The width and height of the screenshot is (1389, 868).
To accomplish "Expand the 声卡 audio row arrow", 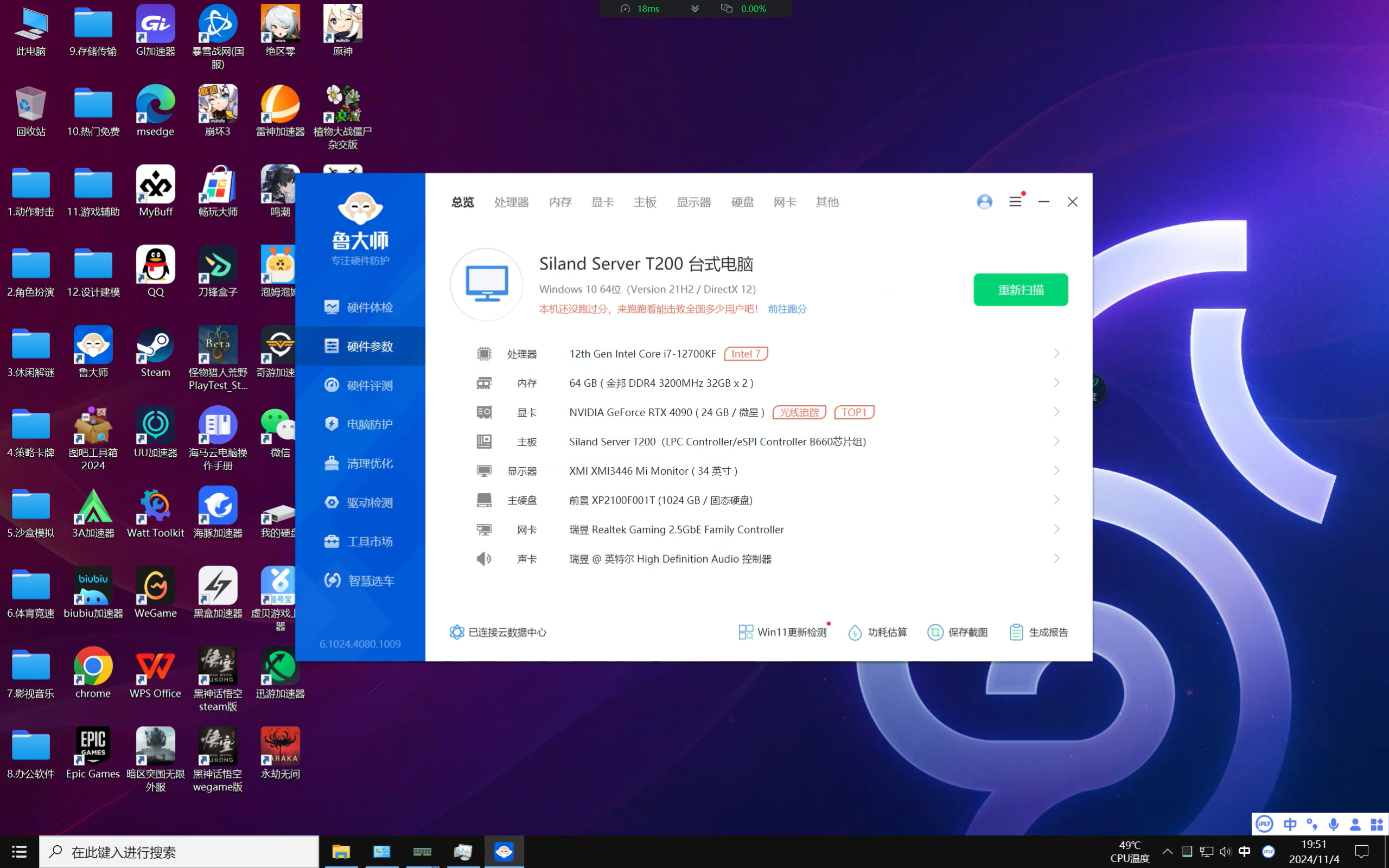I will 1057,559.
